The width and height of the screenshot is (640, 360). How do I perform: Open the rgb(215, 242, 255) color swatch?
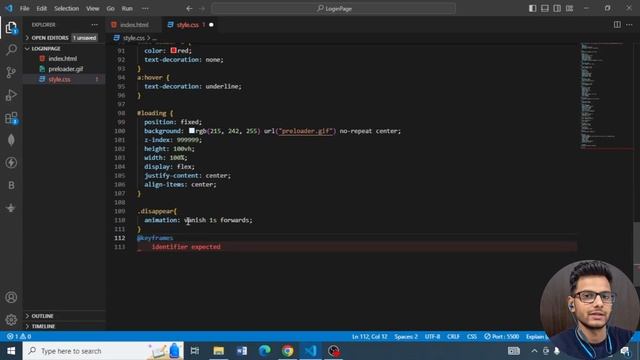[191, 131]
